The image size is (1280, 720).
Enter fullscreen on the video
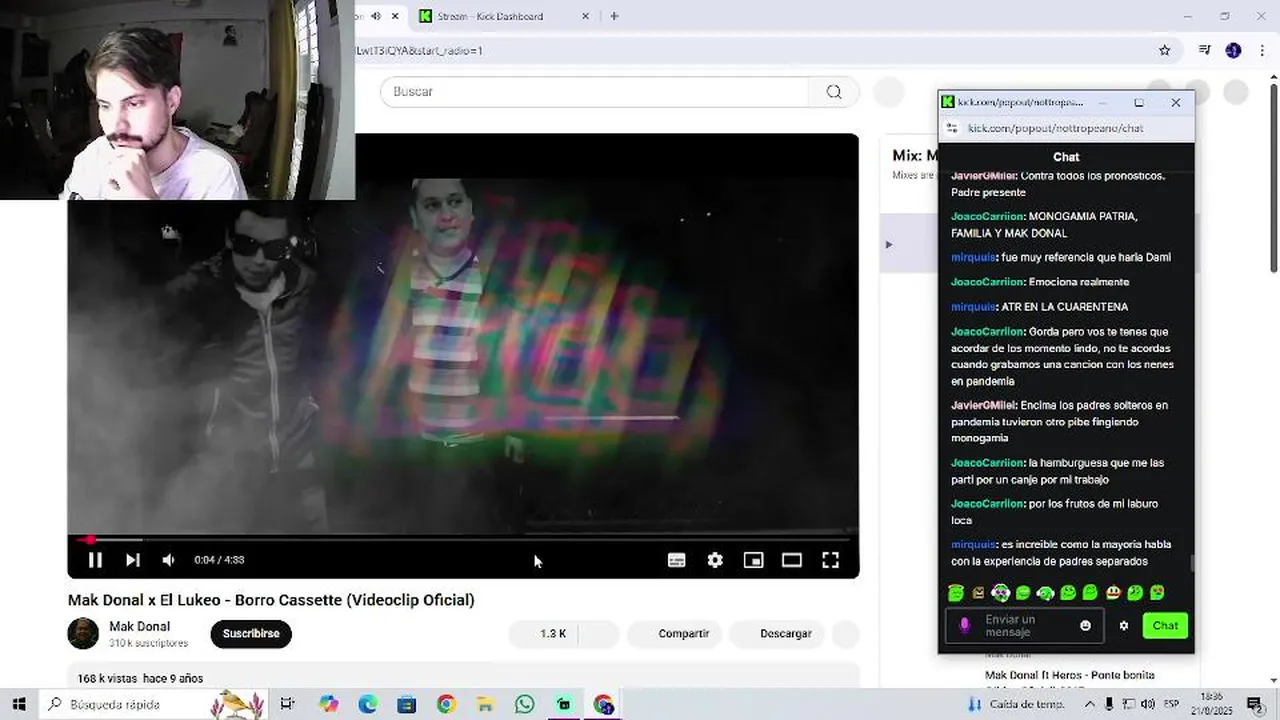pyautogui.click(x=831, y=560)
